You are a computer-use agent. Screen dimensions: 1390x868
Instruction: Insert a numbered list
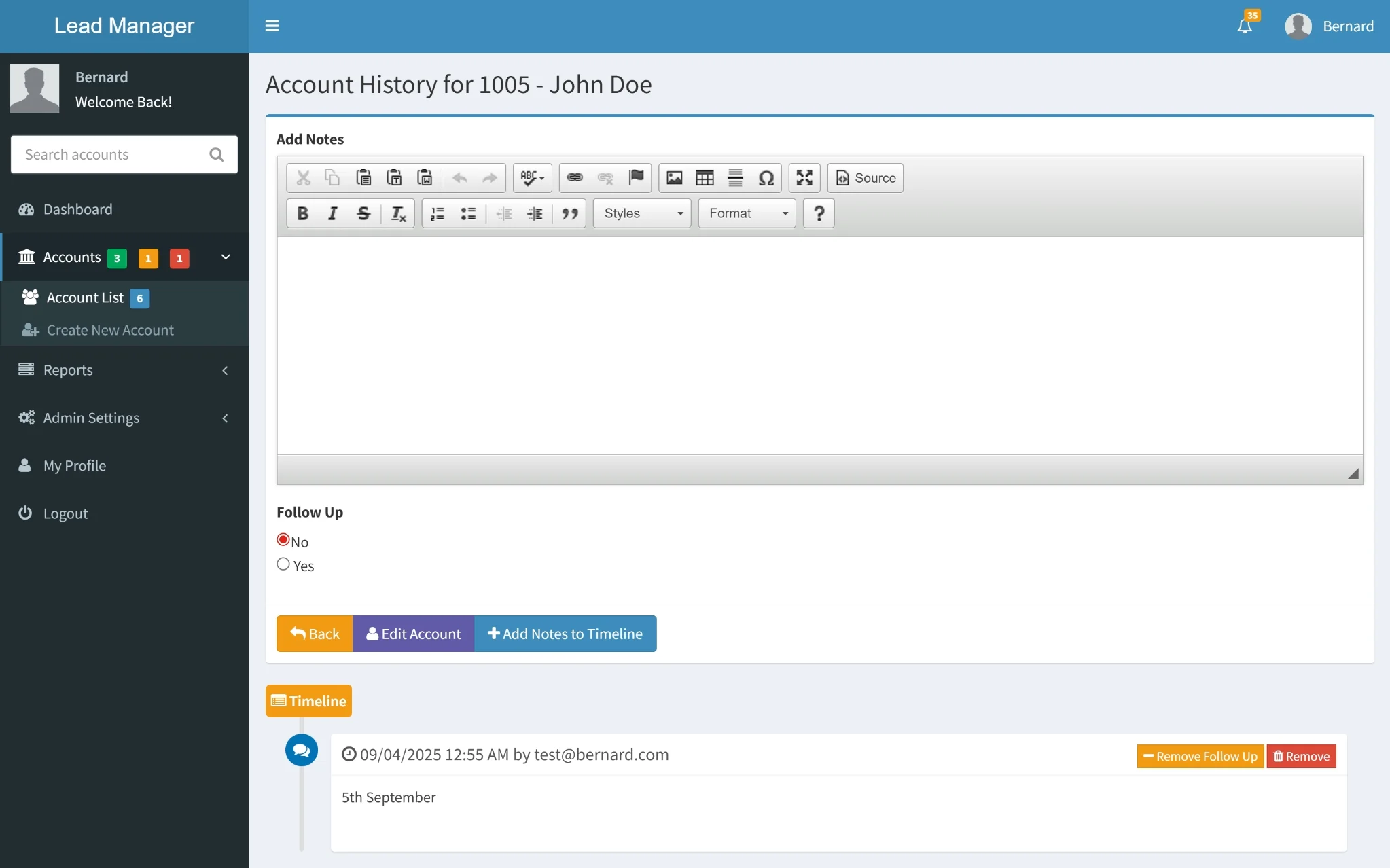pyautogui.click(x=438, y=213)
